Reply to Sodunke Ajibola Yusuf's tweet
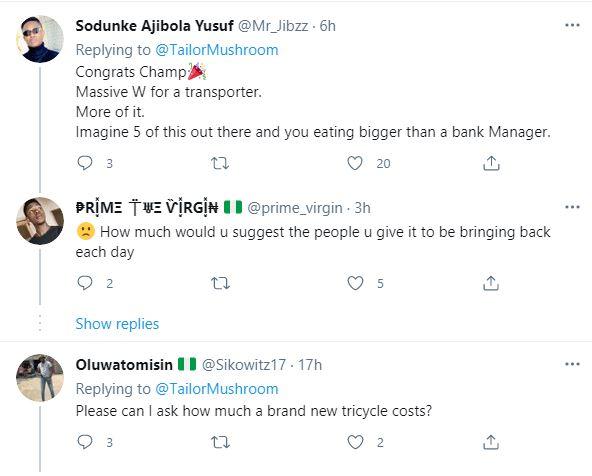The image size is (592, 476). coord(85,163)
